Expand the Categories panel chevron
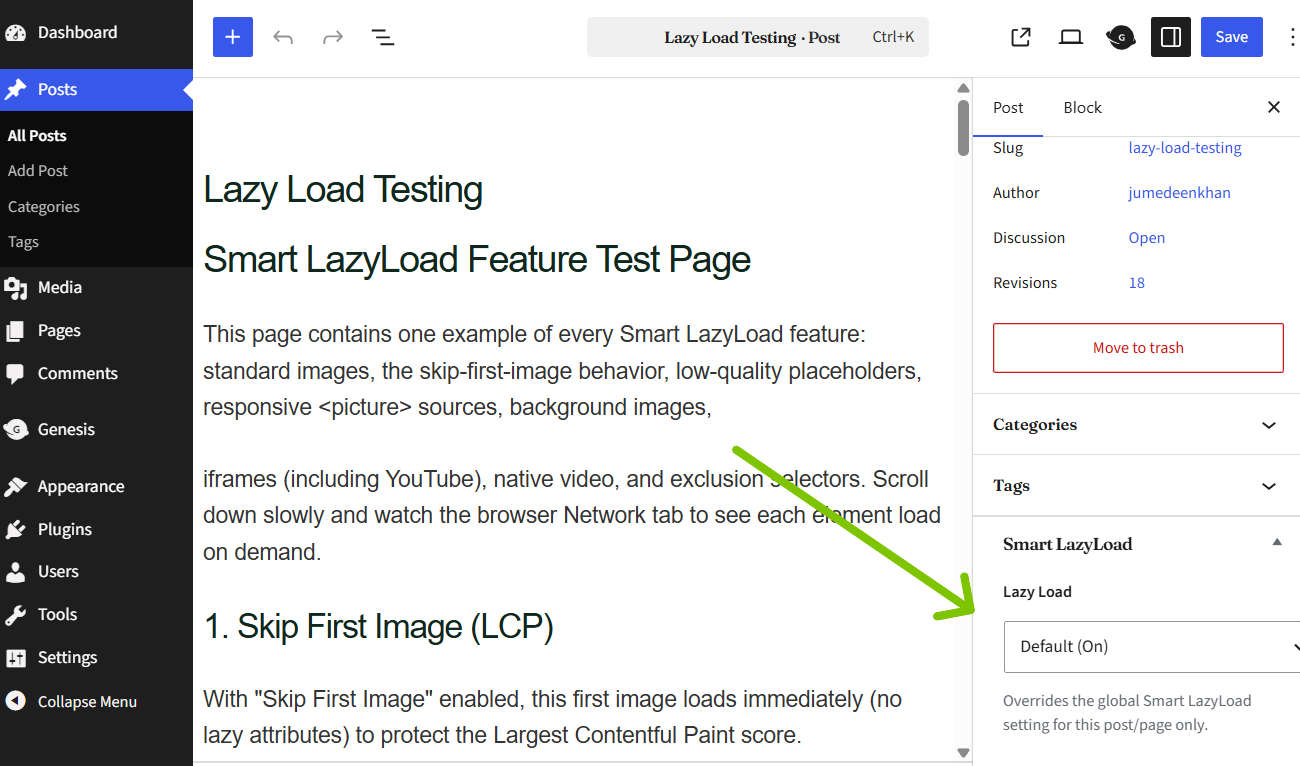Image resolution: width=1300 pixels, height=766 pixels. tap(1269, 425)
